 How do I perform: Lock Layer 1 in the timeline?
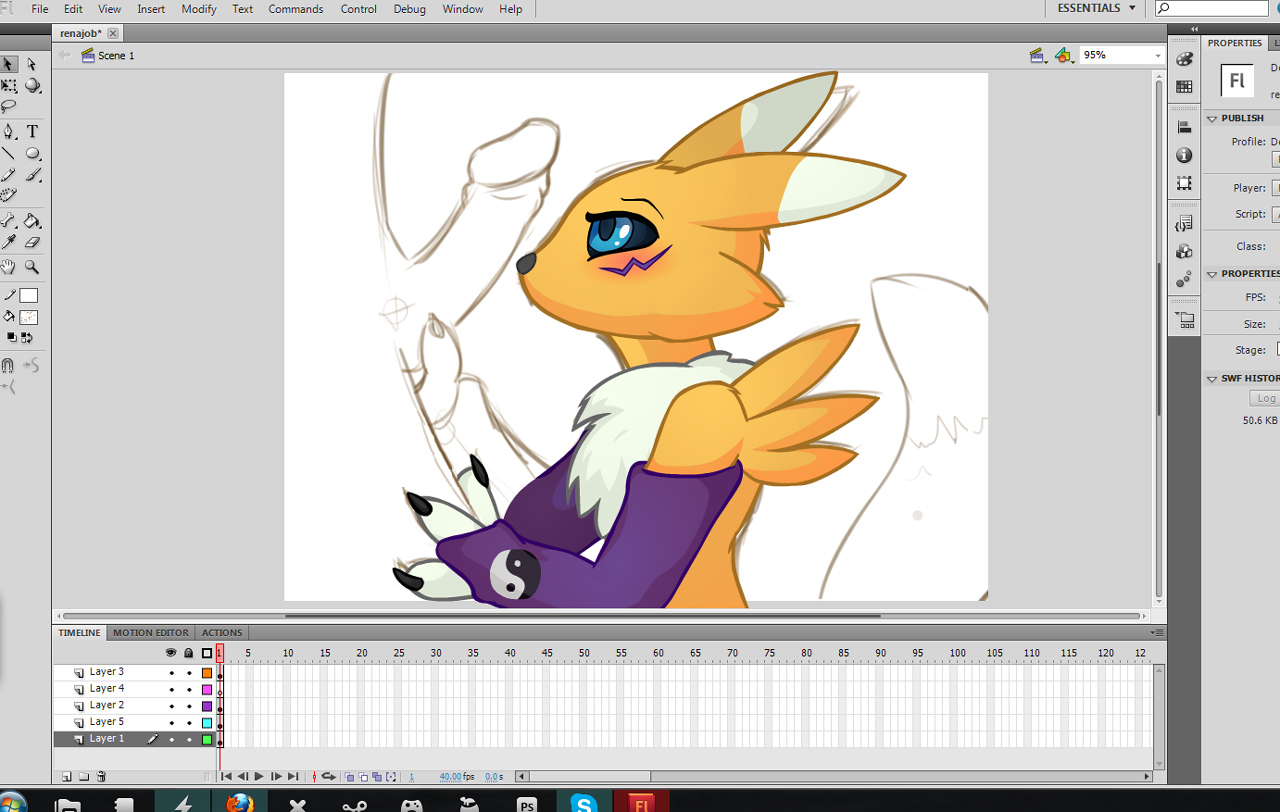tap(189, 740)
